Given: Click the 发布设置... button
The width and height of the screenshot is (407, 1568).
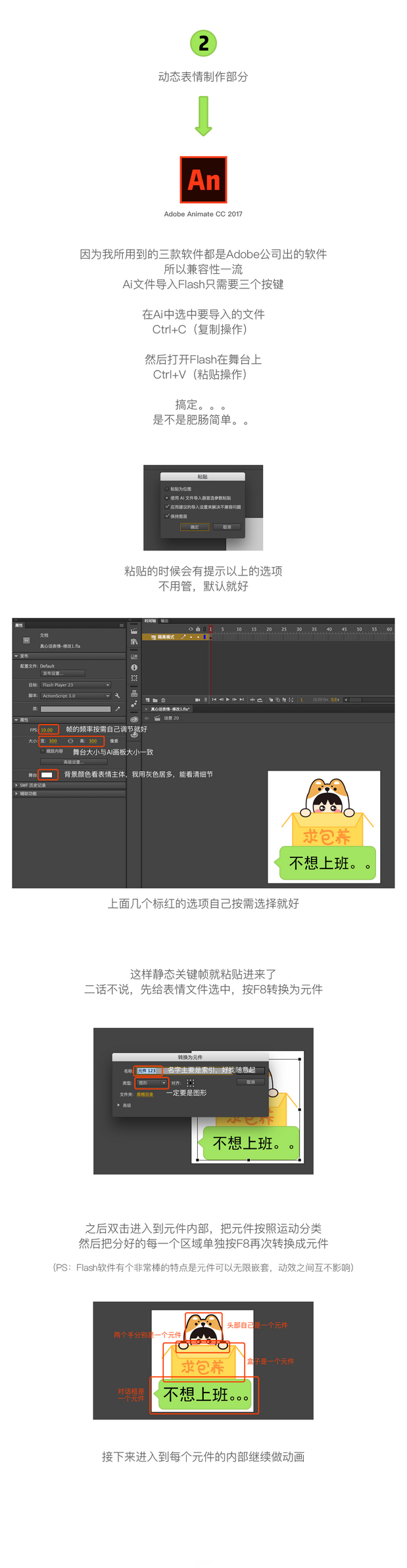Looking at the screenshot, I should [x=62, y=673].
